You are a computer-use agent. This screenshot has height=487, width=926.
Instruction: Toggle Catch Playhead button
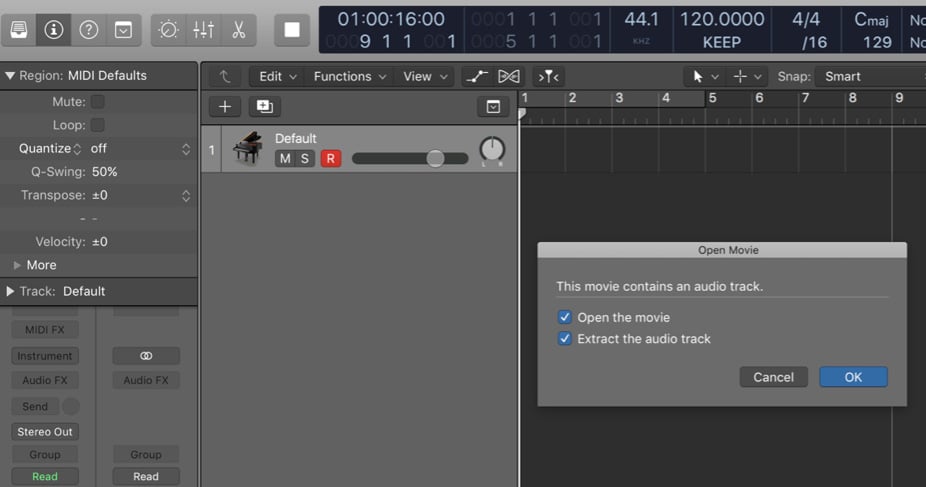549,77
